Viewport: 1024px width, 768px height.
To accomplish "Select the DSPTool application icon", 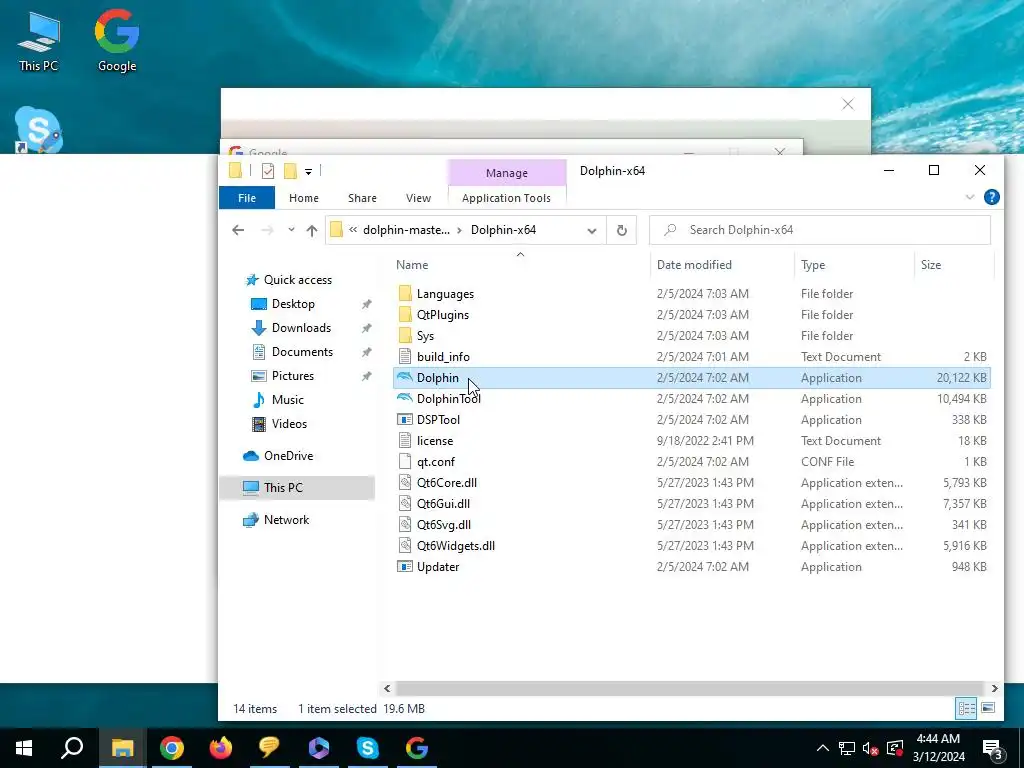I will click(405, 419).
